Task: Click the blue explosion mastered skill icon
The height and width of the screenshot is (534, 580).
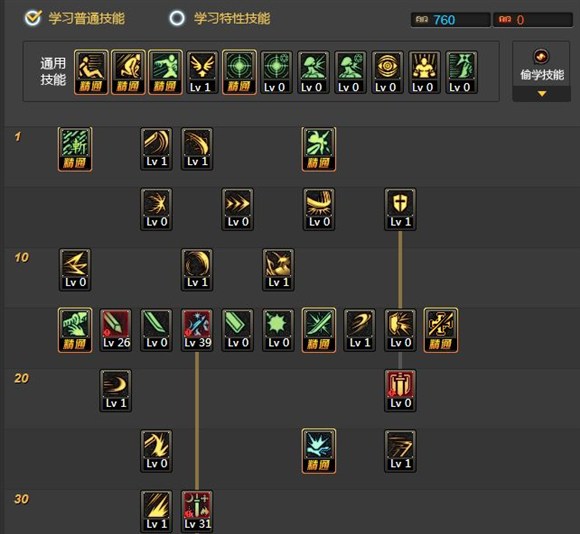Action: [319, 451]
